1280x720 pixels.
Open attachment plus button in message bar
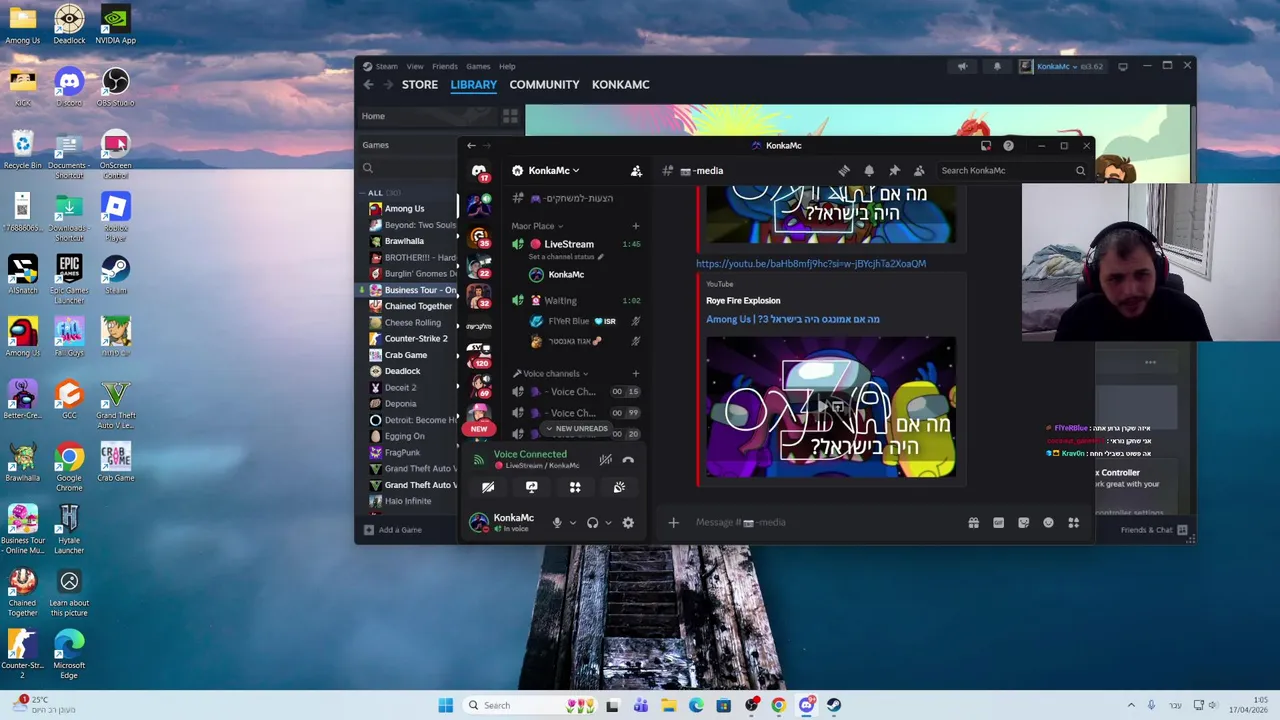pyautogui.click(x=673, y=523)
